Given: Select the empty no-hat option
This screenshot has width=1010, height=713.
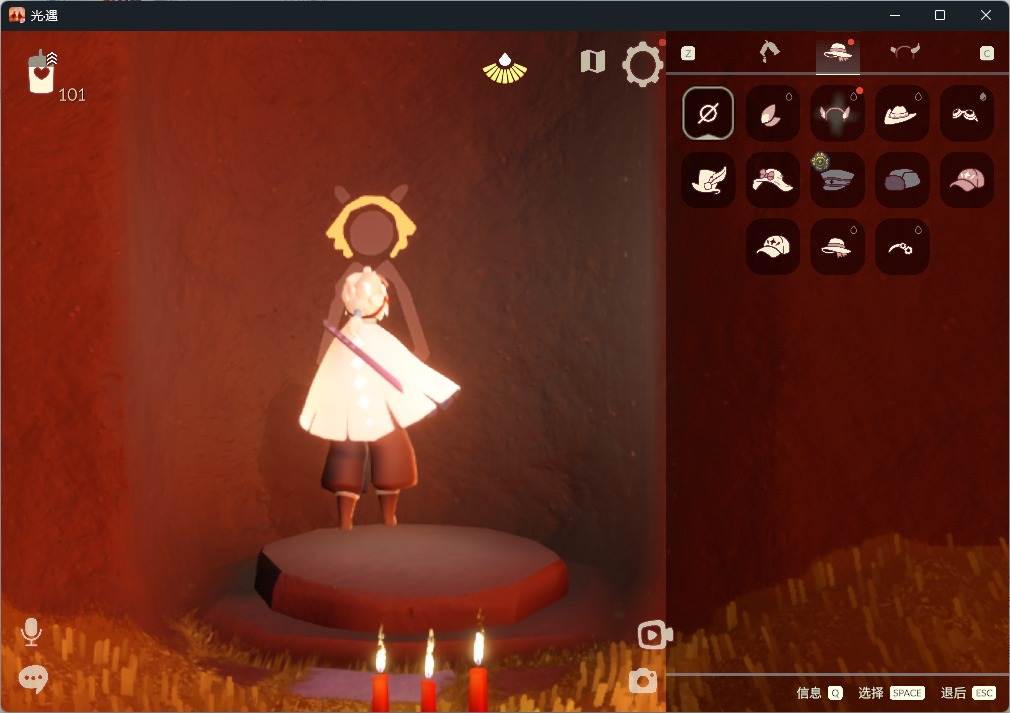Looking at the screenshot, I should [x=708, y=113].
